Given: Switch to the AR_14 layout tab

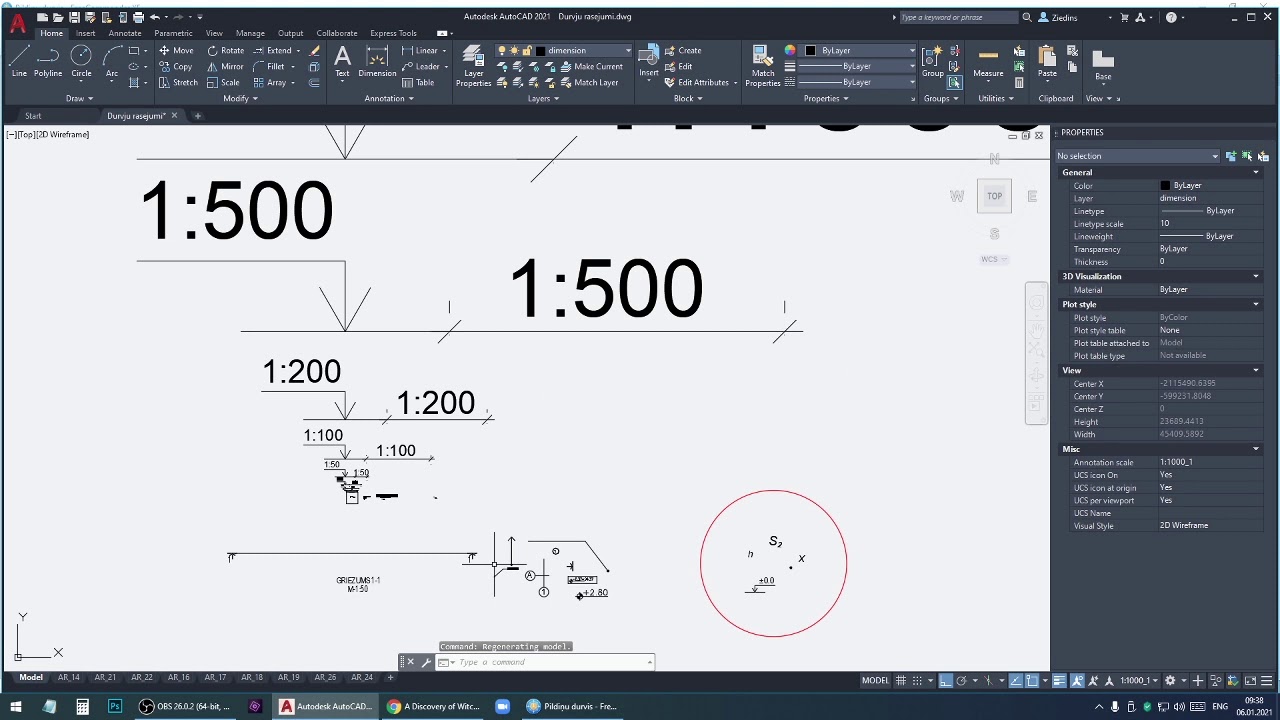Looking at the screenshot, I should (68, 677).
